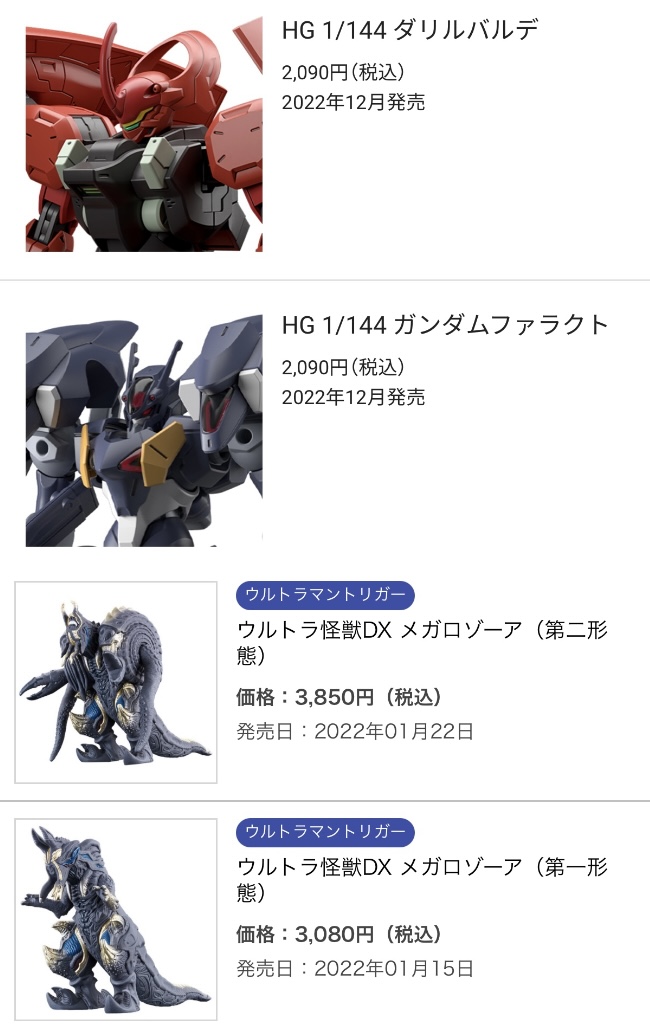Screen dimensions: 650x1030
Task: Click the 第二形態 text in second form title
Action: [x=576, y=630]
